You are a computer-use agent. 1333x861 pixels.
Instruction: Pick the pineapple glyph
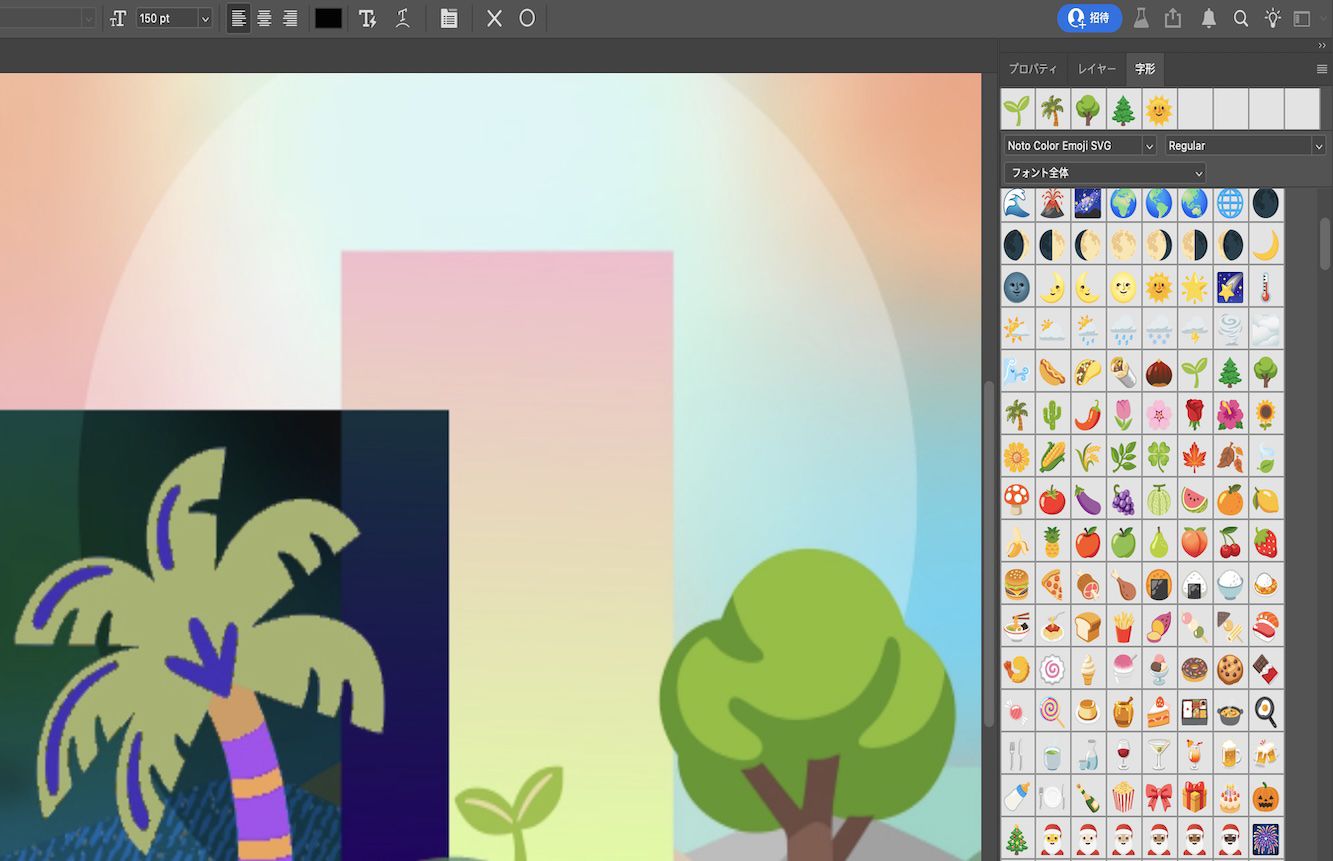(x=1052, y=542)
